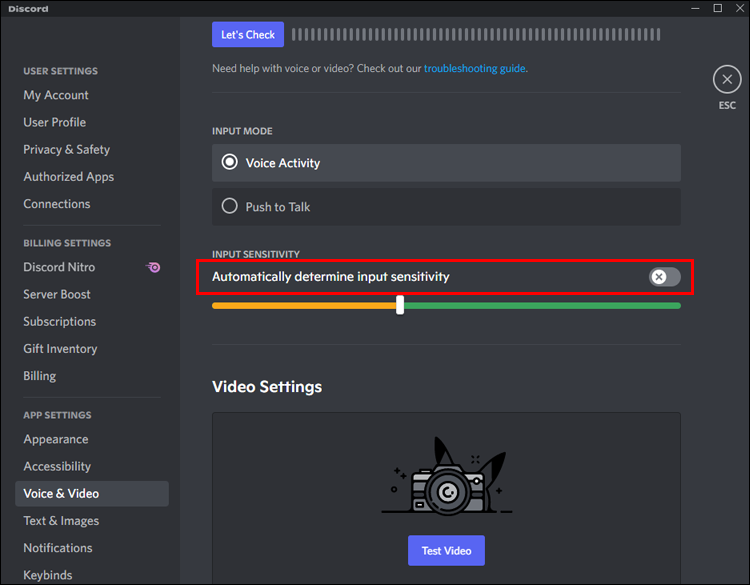This screenshot has height=585, width=750.
Task: Click the mic test level meter
Action: click(476, 34)
